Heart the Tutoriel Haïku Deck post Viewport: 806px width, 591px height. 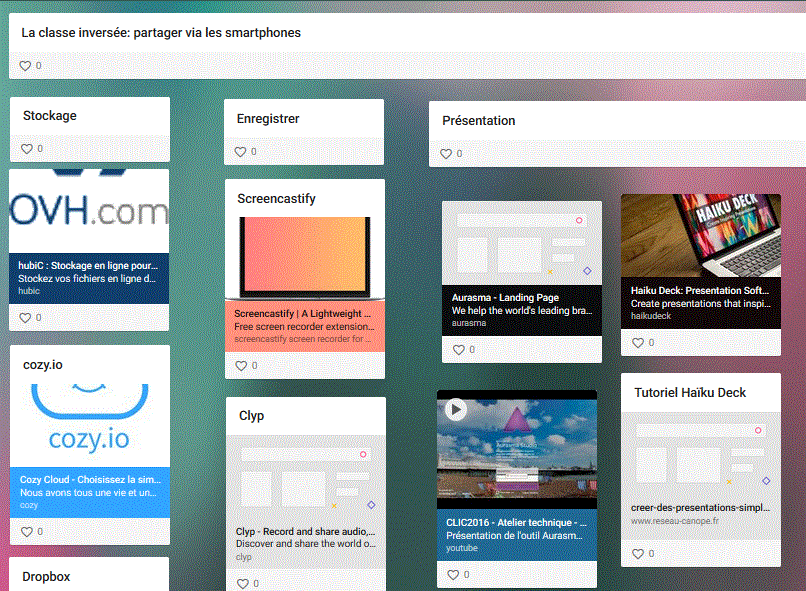click(638, 554)
